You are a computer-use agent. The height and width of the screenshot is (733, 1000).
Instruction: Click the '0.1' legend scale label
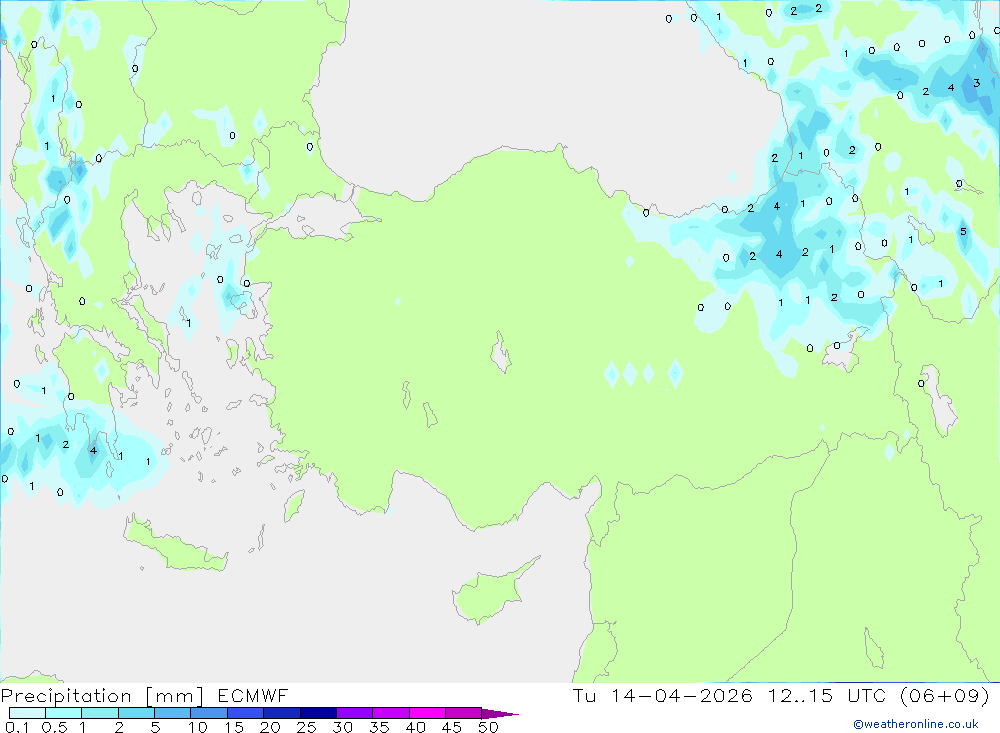pyautogui.click(x=17, y=727)
